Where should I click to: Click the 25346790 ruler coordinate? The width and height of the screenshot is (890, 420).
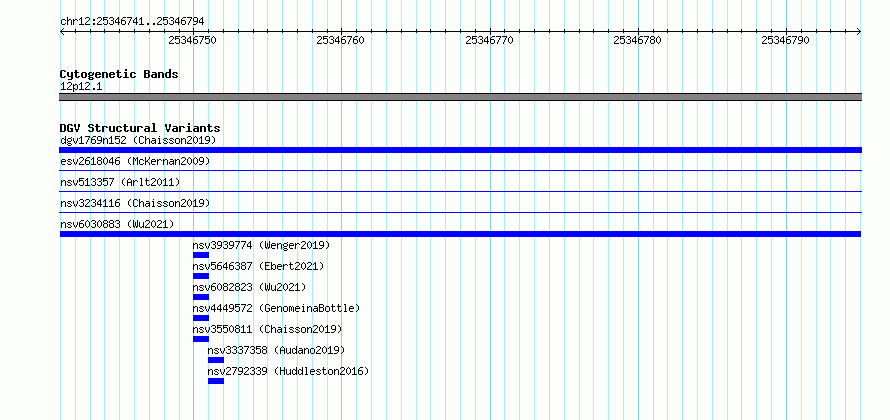click(x=786, y=40)
